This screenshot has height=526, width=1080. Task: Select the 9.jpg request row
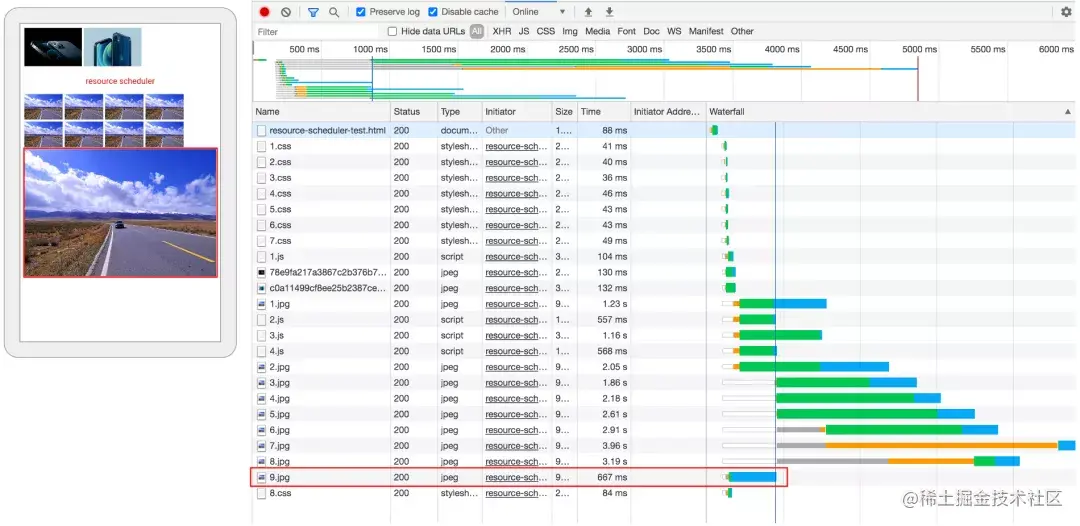664,478
